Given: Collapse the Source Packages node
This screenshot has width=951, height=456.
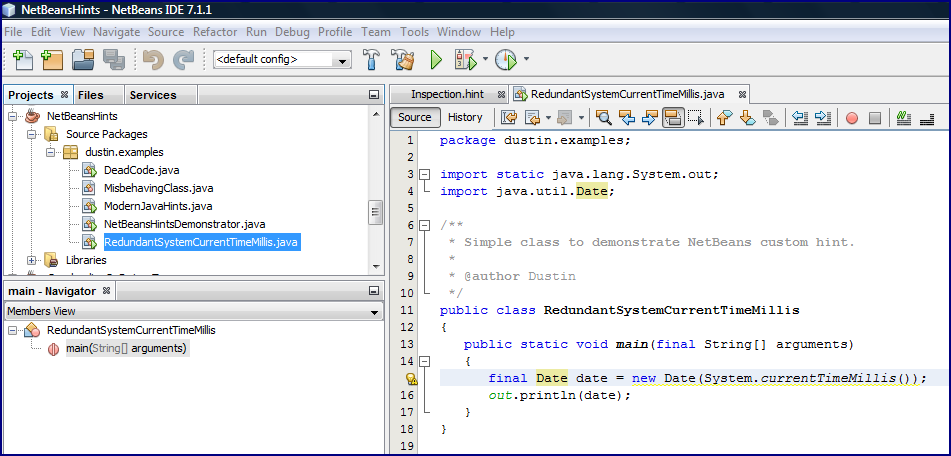Looking at the screenshot, I should click(32, 134).
